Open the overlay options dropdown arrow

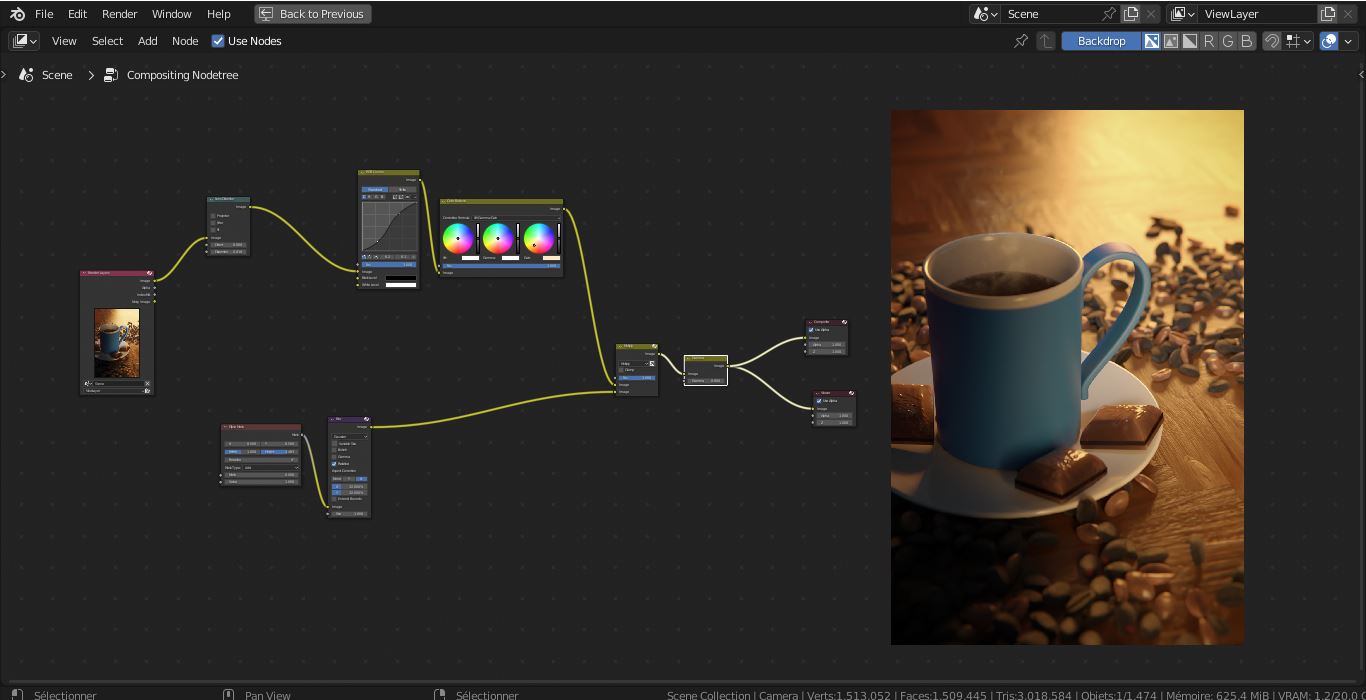(x=1348, y=41)
